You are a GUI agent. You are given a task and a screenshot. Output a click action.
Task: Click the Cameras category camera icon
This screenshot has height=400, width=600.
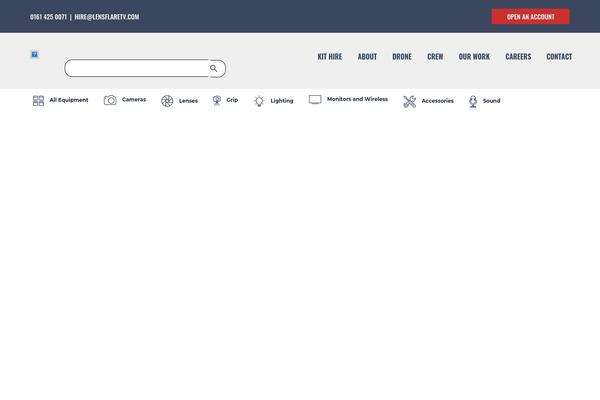point(110,100)
